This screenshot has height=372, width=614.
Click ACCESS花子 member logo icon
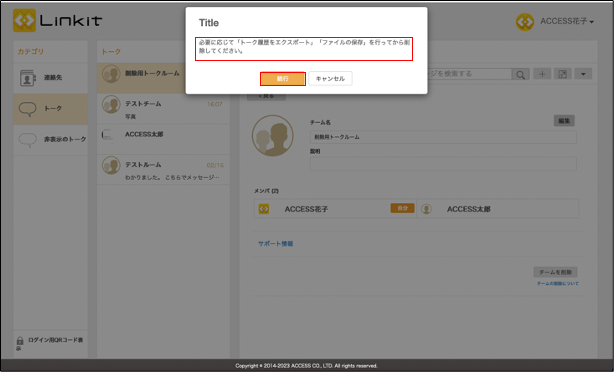[x=264, y=209]
